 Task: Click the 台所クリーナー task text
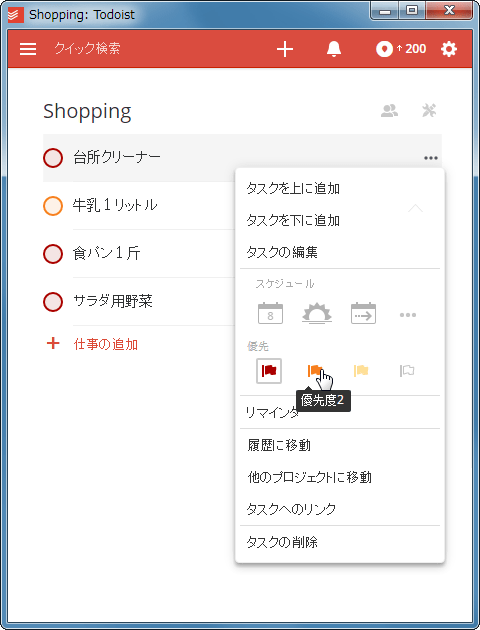pos(117,157)
